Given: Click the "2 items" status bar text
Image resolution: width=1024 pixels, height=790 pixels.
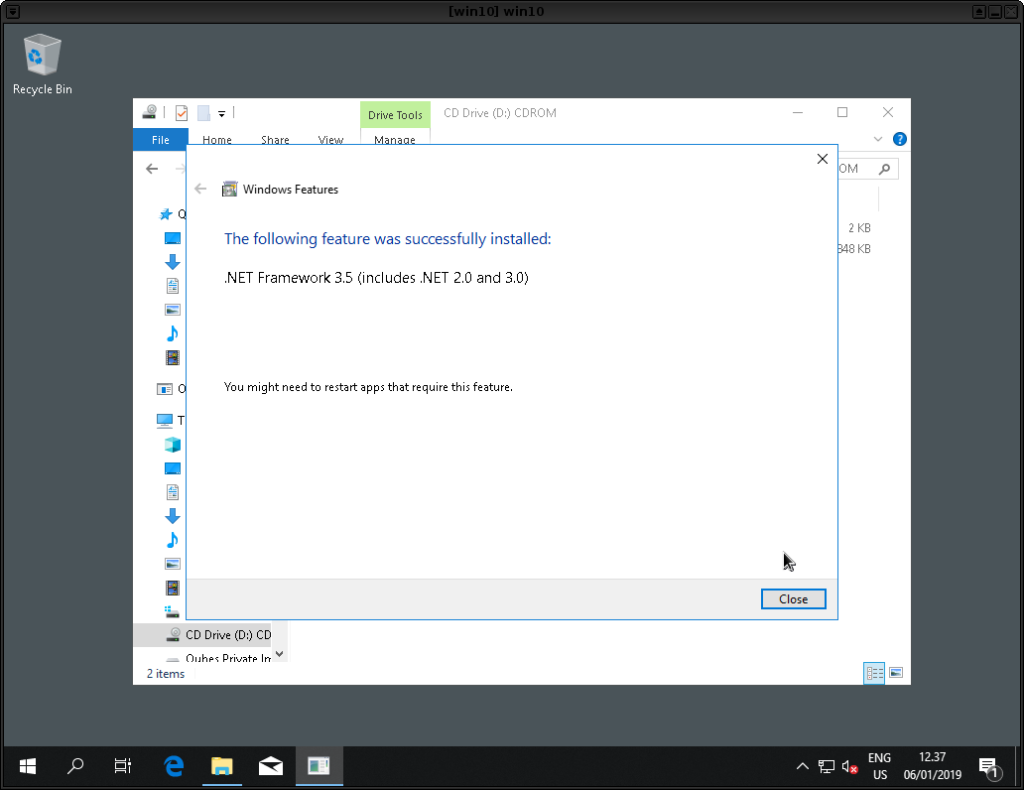Looking at the screenshot, I should (165, 674).
